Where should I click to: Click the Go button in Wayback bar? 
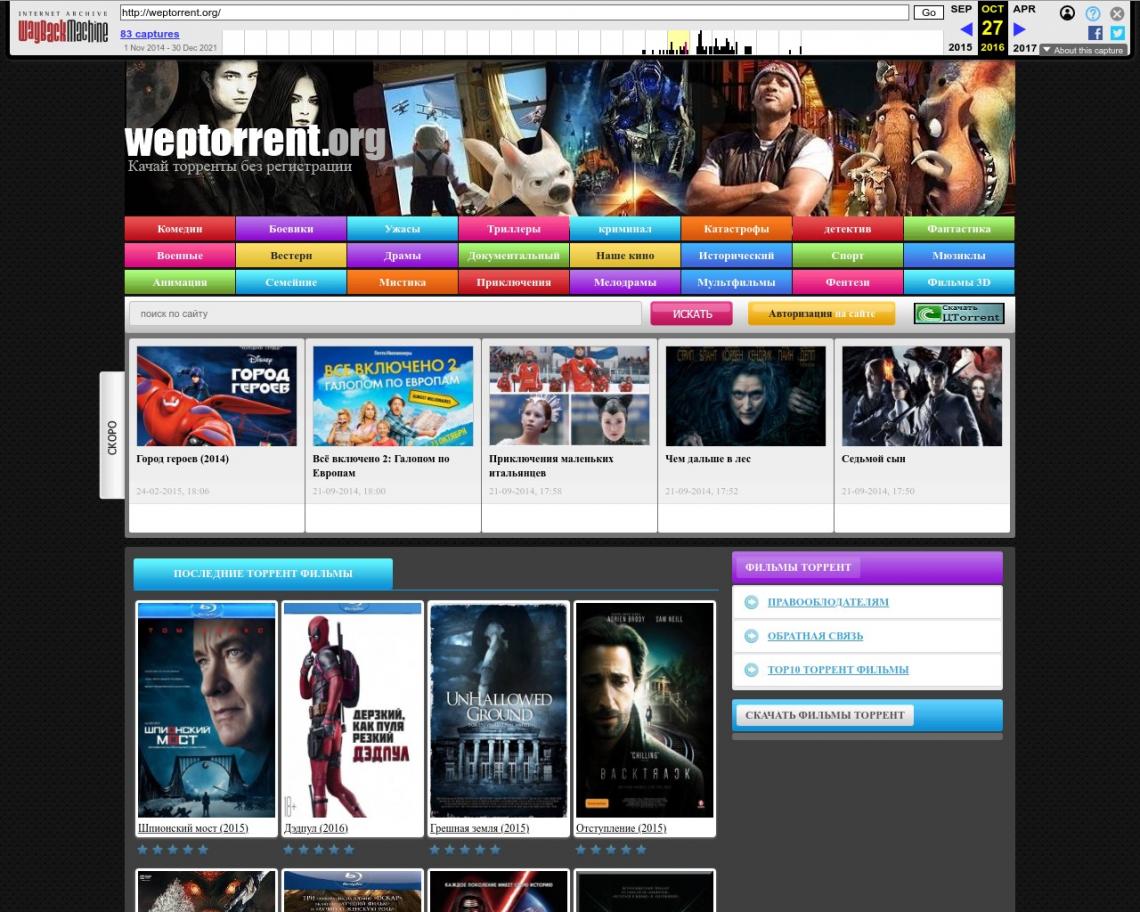point(928,12)
